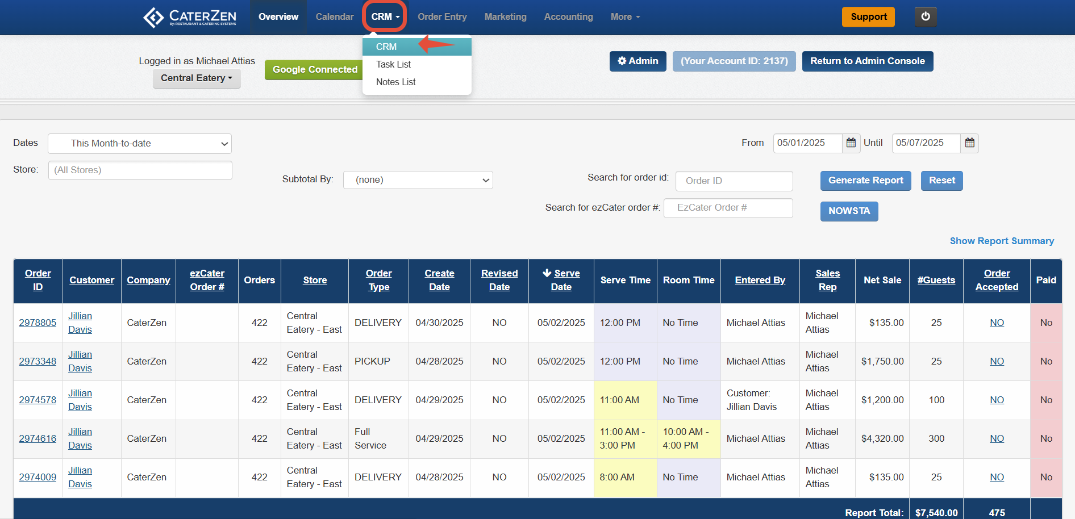1075x519 pixels.
Task: Sort by ezCater Order # header
Action: 207,280
